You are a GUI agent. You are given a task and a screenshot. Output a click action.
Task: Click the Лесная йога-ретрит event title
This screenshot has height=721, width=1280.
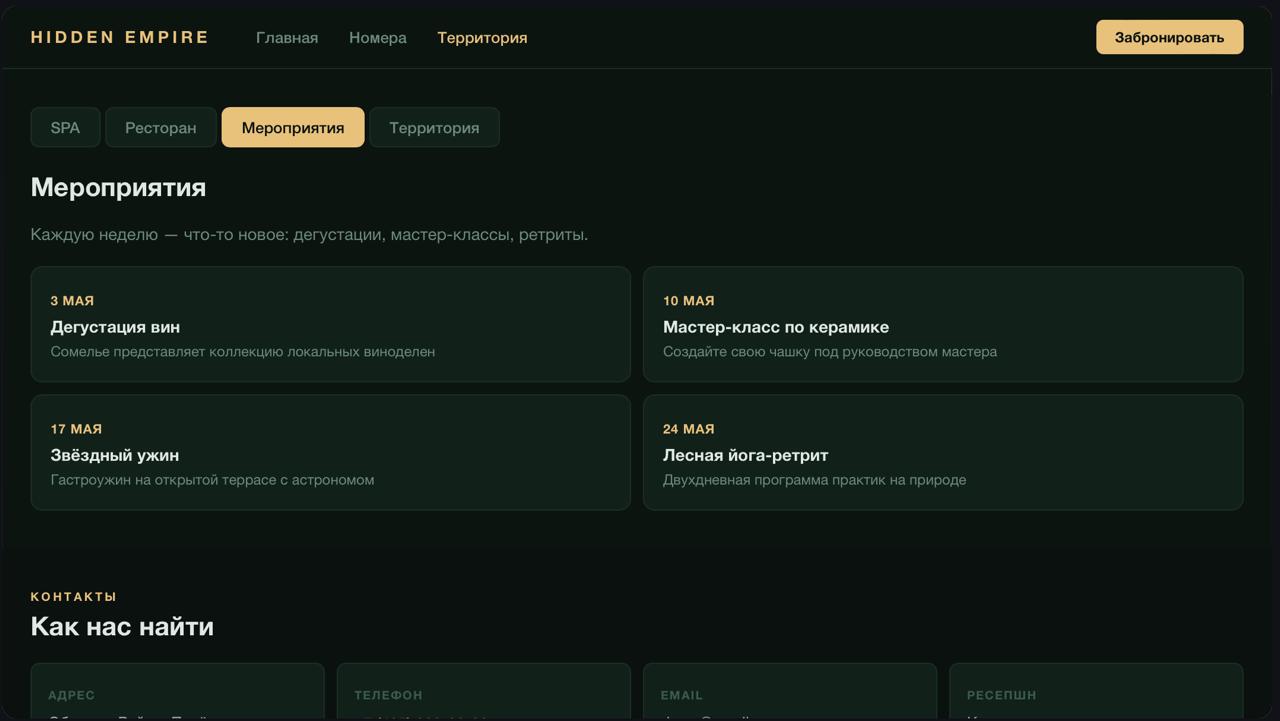[745, 455]
